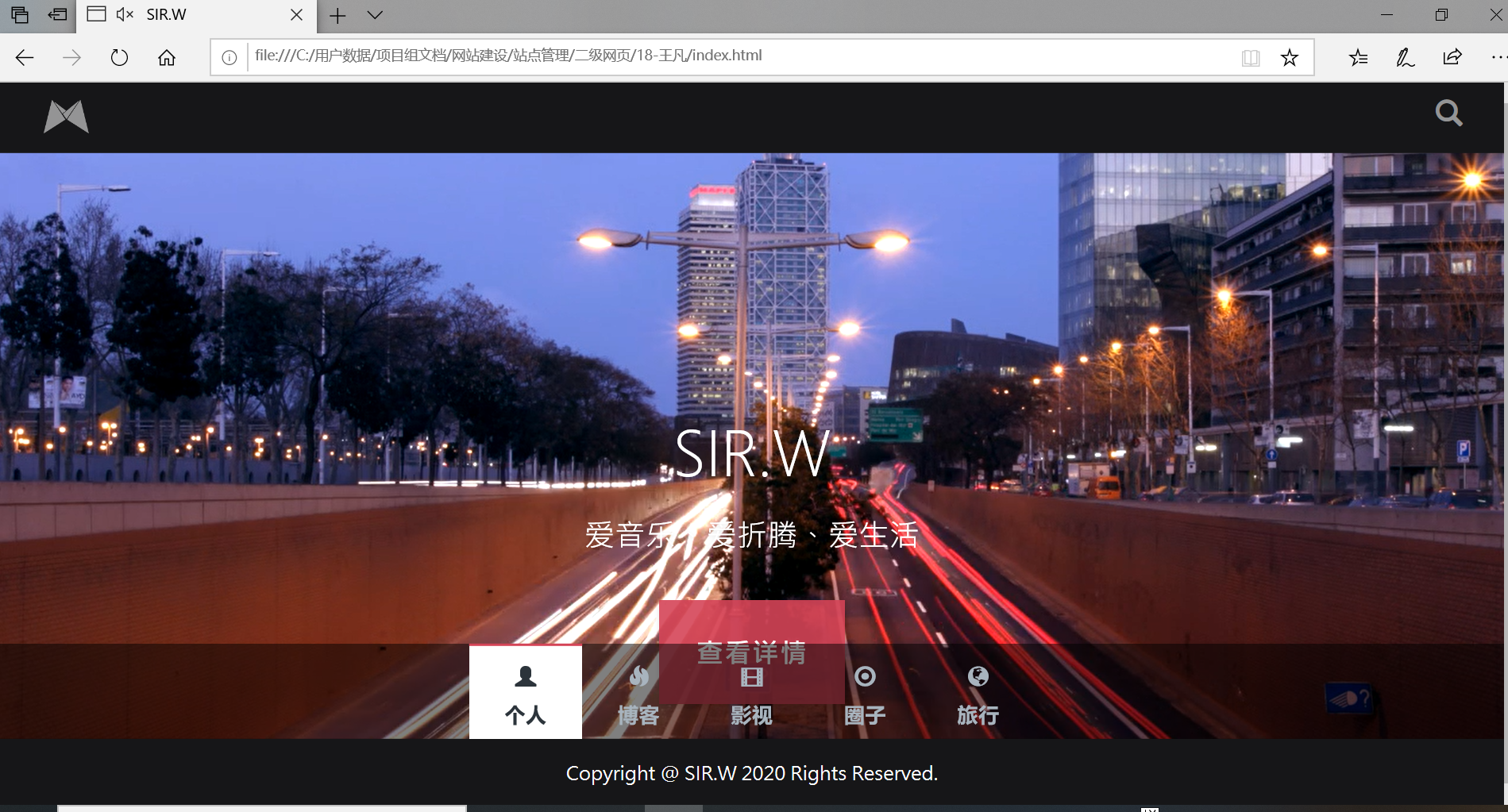The height and width of the screenshot is (812, 1508).
Task: Restore down the browser window
Action: pos(1441,15)
